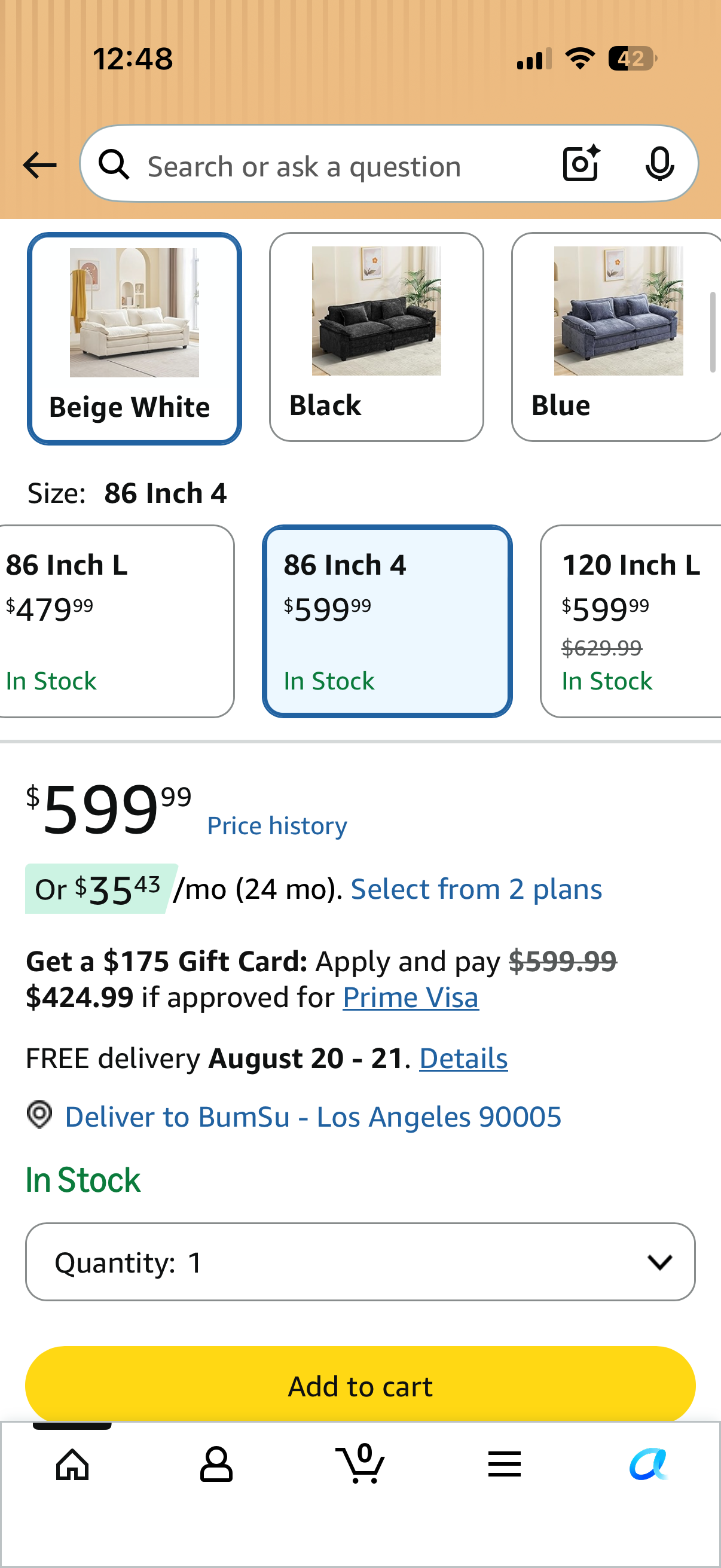Screen dimensions: 721x1568
Task: Select the 120 Inch L size option
Action: [x=631, y=621]
